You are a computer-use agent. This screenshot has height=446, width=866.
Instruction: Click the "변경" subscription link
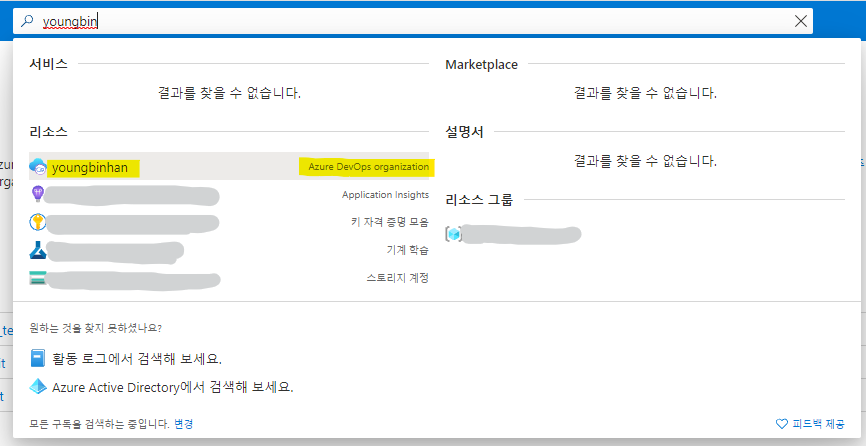(x=183, y=424)
